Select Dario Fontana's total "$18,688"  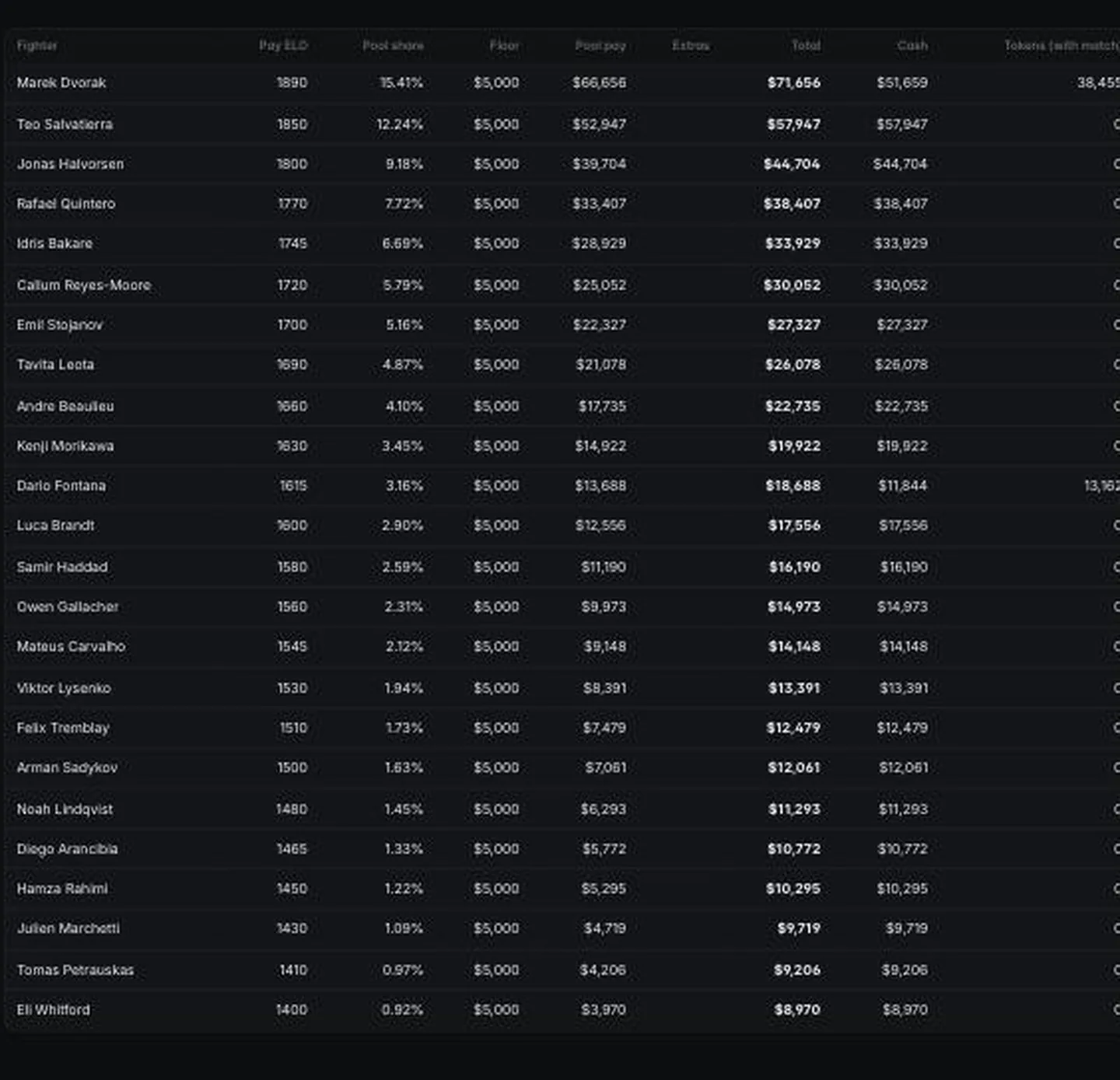pos(793,486)
